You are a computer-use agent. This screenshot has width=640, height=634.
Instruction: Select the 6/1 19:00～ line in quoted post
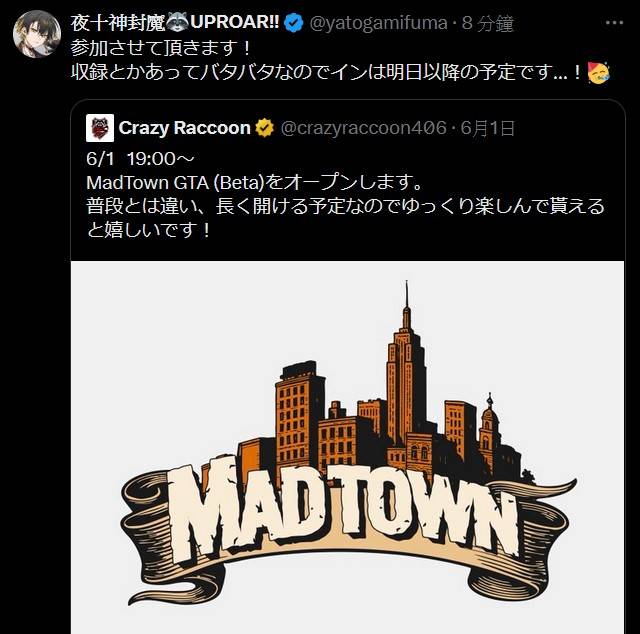point(141,159)
